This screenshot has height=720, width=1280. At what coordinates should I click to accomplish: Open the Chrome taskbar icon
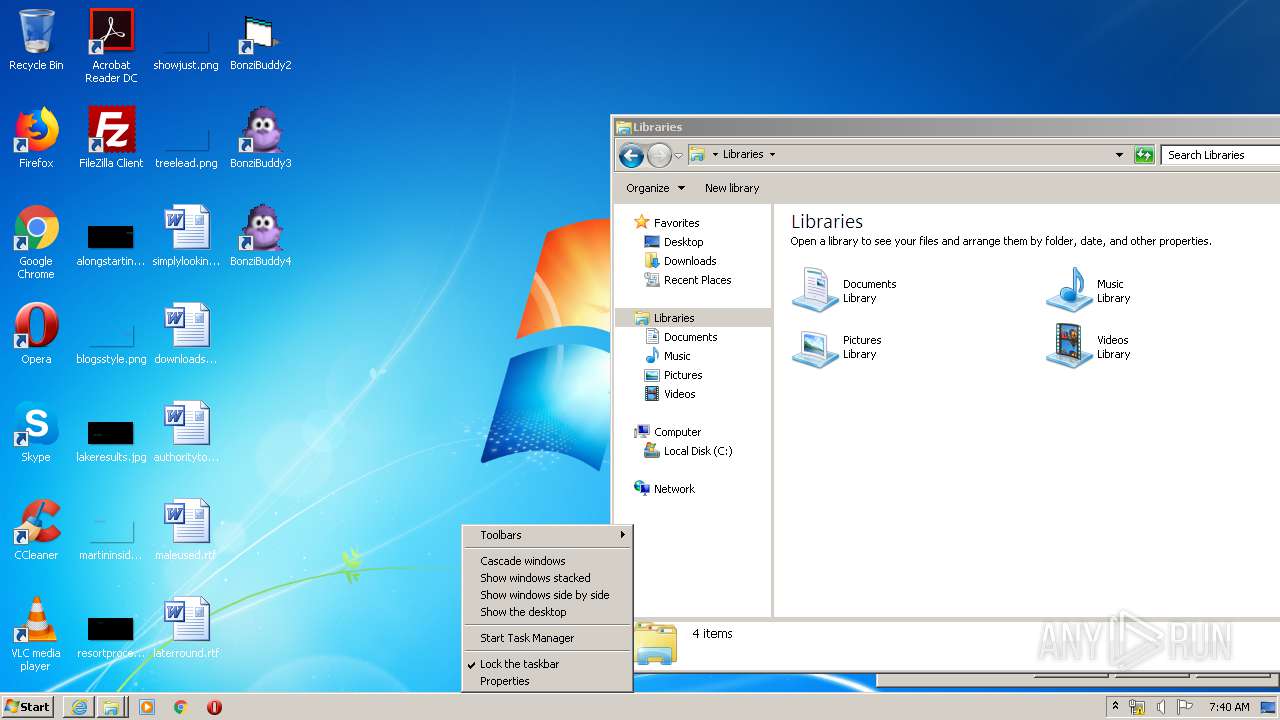coord(181,707)
